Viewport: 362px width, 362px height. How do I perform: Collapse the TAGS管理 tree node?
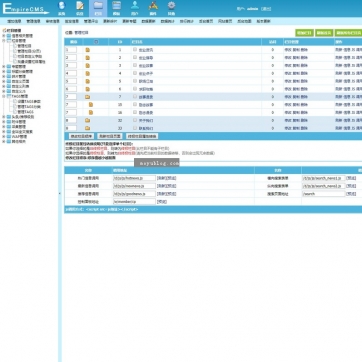[x=4, y=96]
